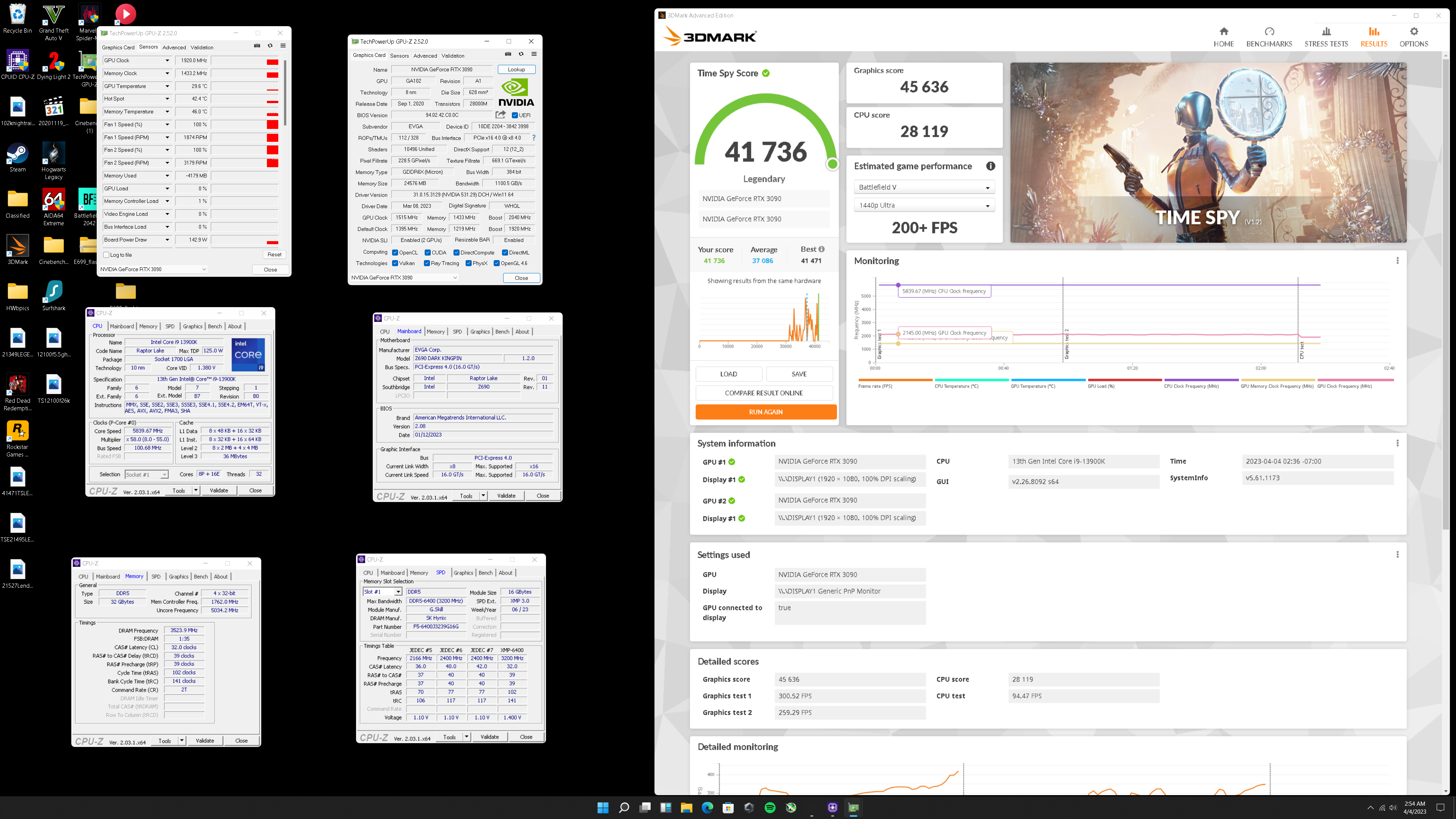Viewport: 1456px width, 819px height.
Task: Open the Surfshark desktop icon
Action: (54, 296)
